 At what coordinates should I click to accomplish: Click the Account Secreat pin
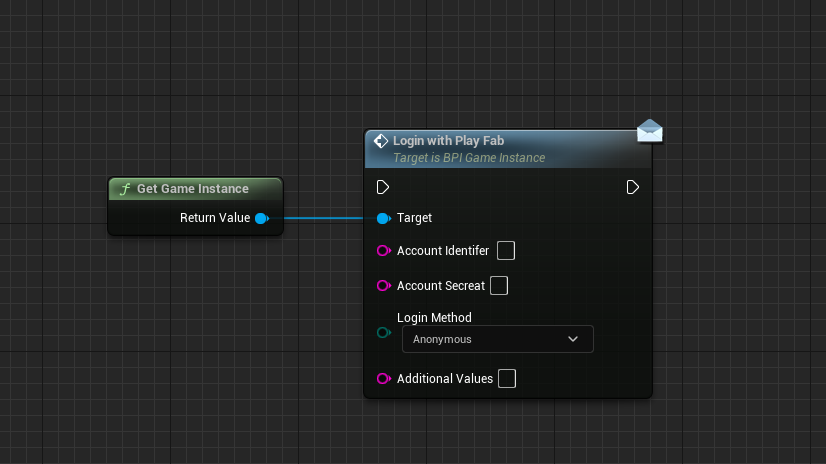point(384,285)
